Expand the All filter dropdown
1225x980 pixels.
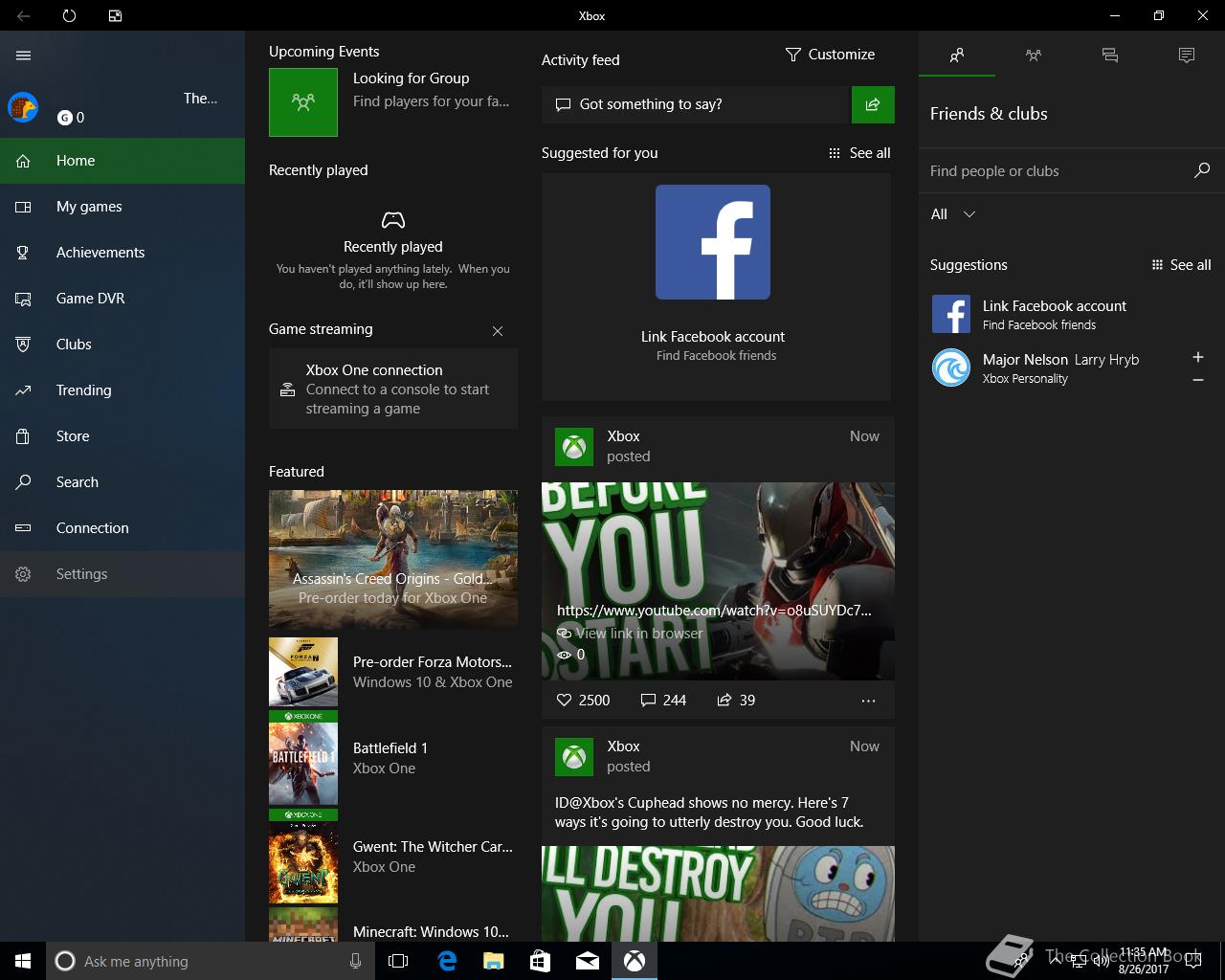click(x=953, y=214)
